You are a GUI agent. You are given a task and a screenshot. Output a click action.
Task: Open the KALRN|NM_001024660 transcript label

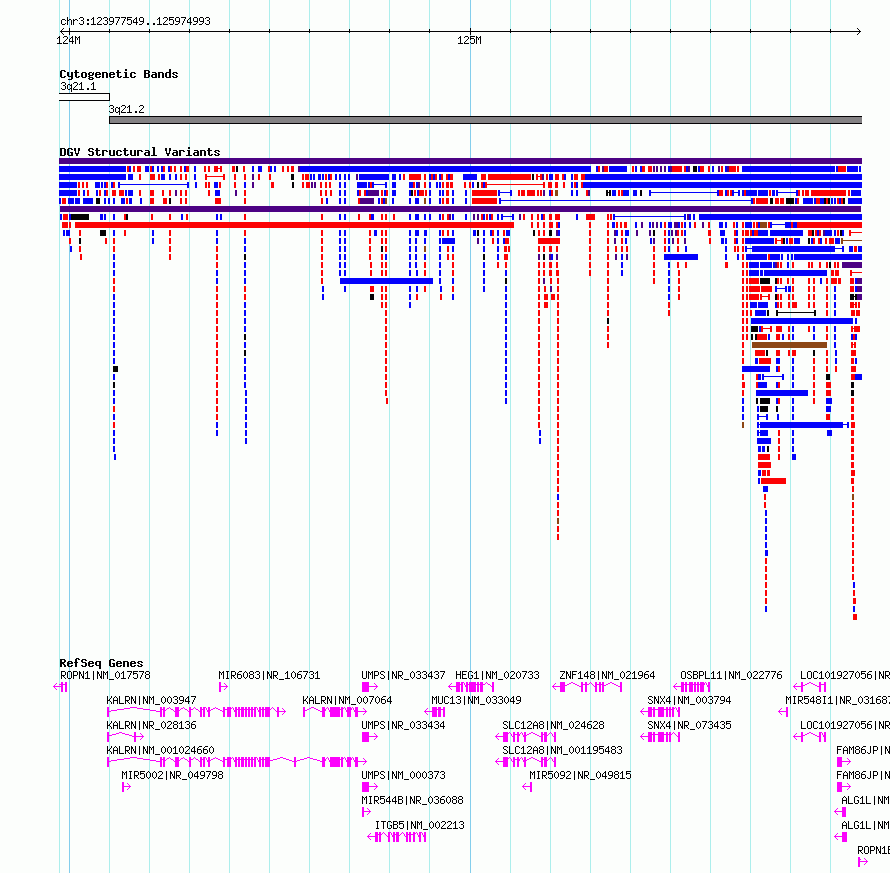click(x=160, y=750)
